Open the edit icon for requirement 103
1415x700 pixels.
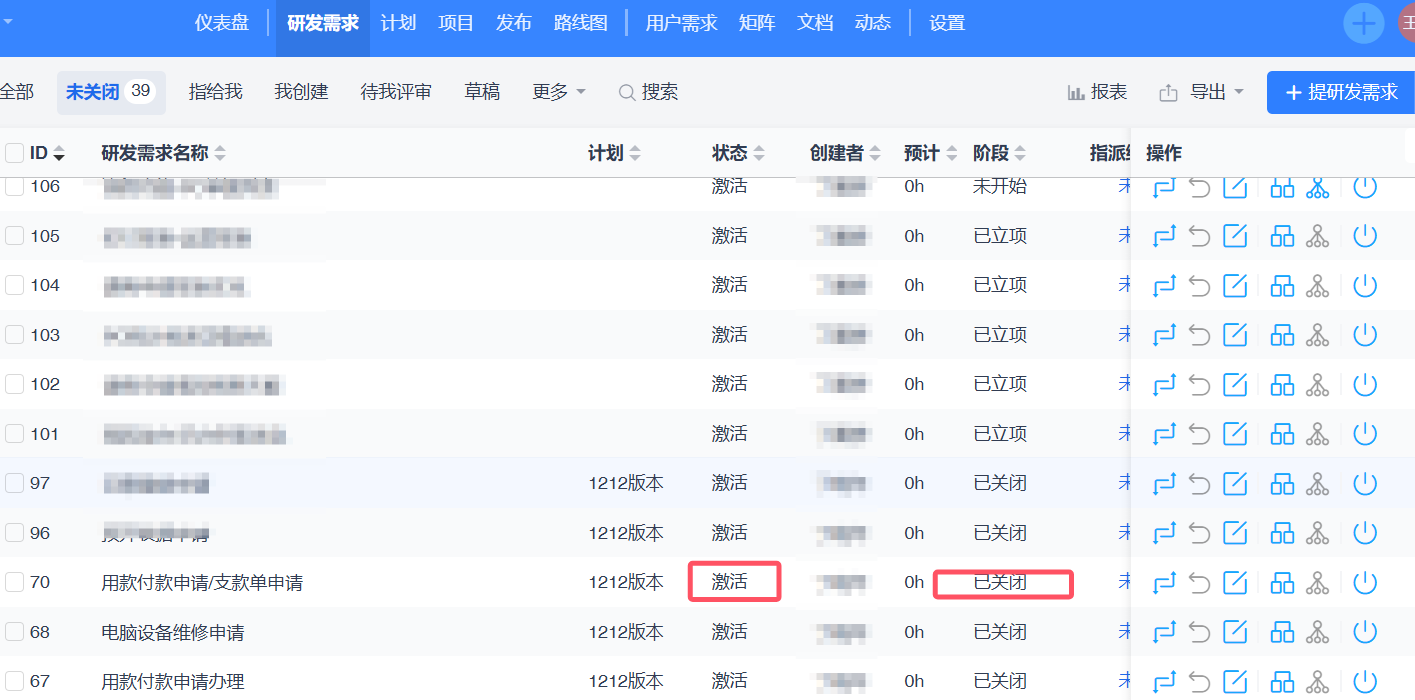pos(1235,335)
